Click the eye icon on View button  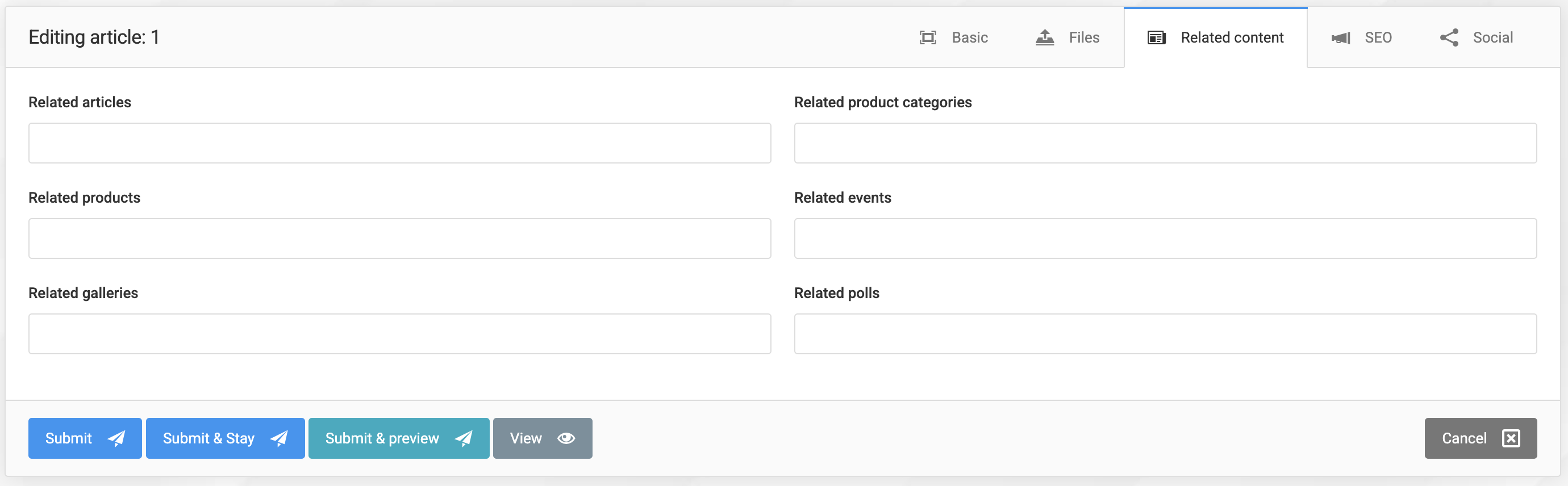[x=566, y=438]
